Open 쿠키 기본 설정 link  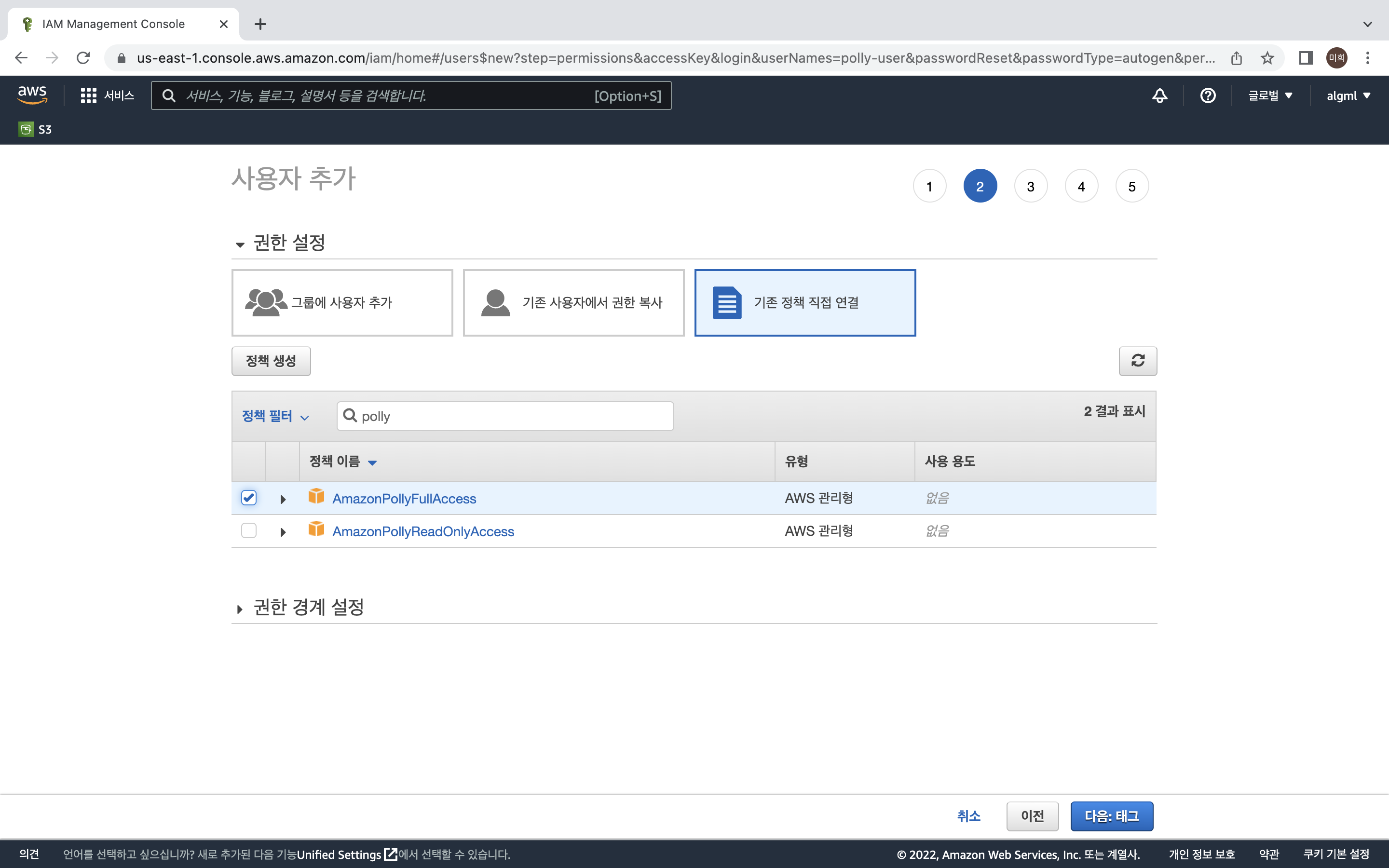(1336, 854)
